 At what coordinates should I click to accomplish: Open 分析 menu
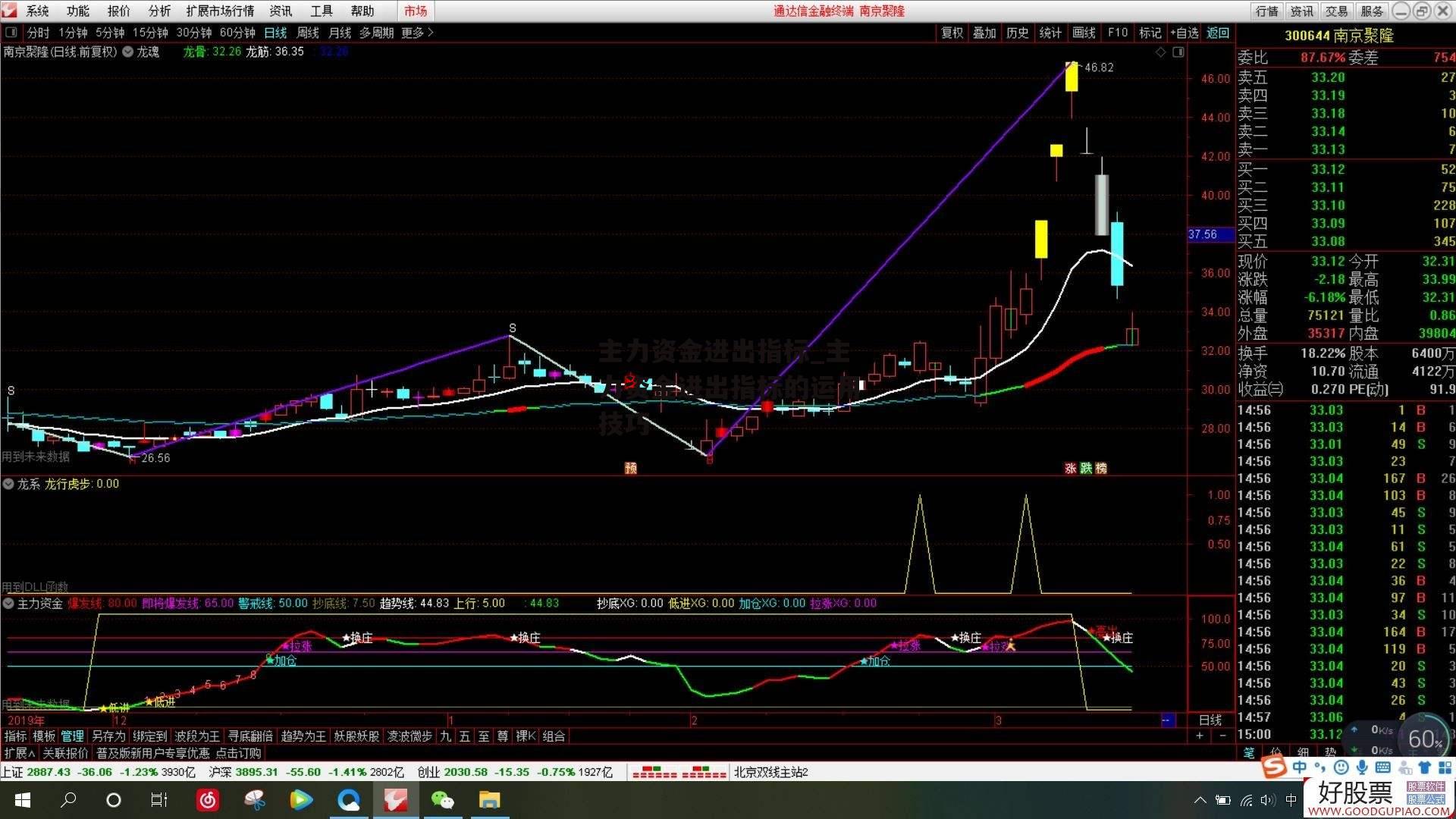[x=159, y=11]
